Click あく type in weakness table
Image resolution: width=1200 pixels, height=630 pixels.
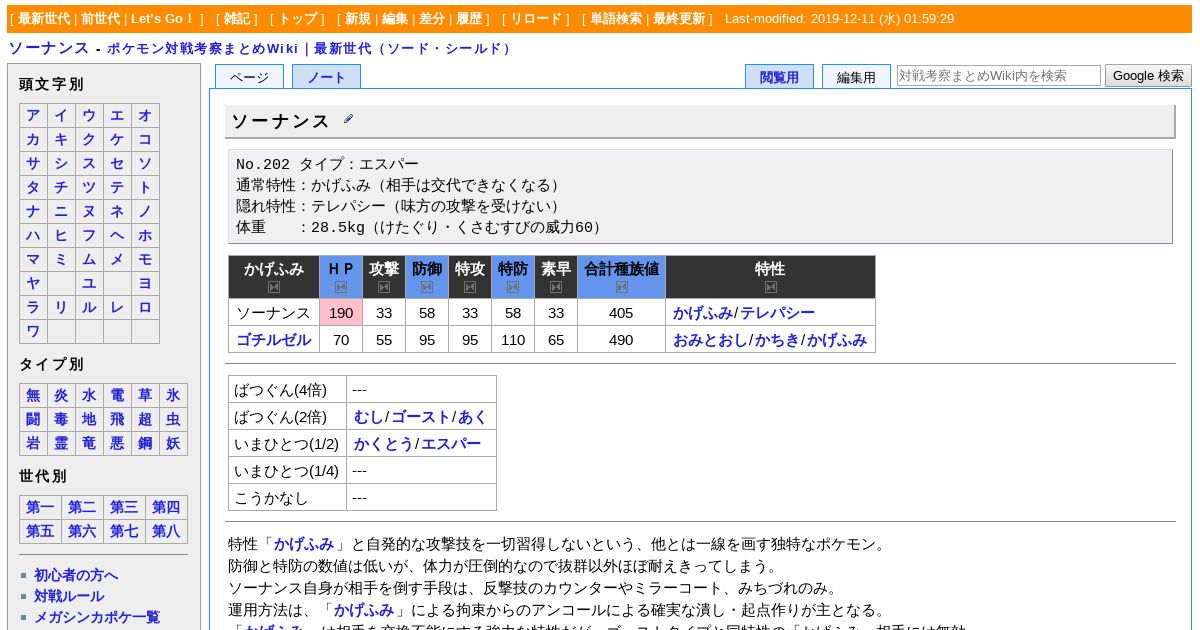point(472,417)
